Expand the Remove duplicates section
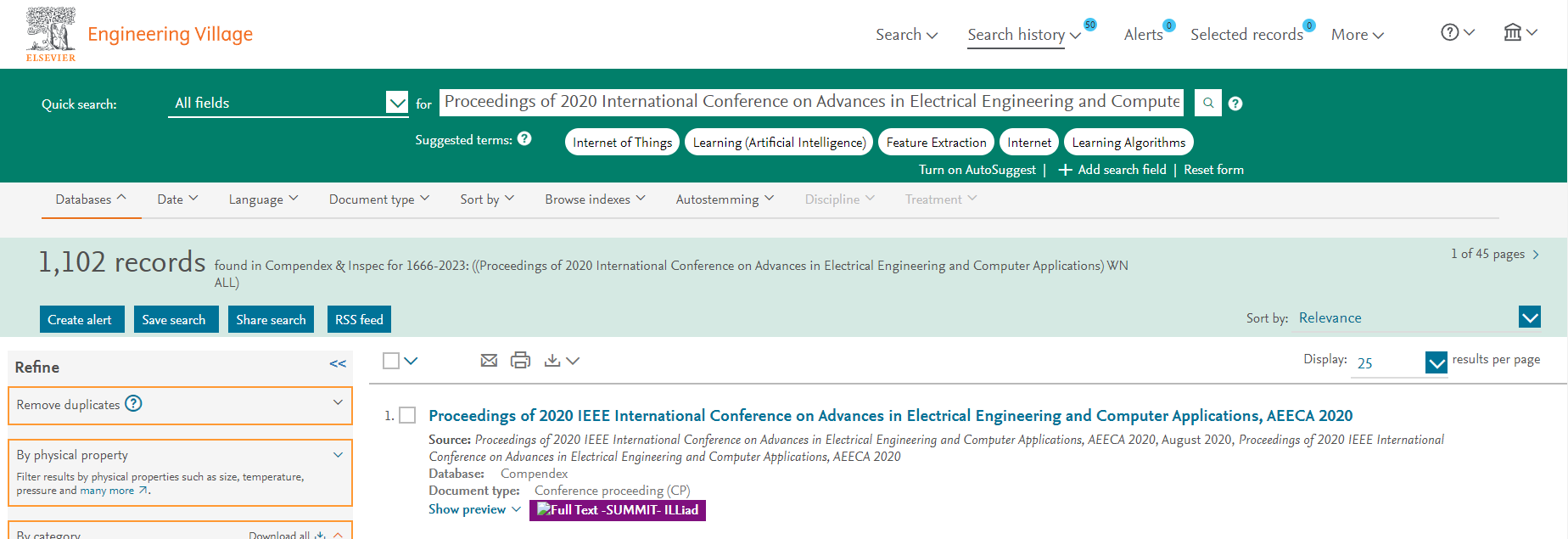Viewport: 1568px width, 539px height. 338,402
